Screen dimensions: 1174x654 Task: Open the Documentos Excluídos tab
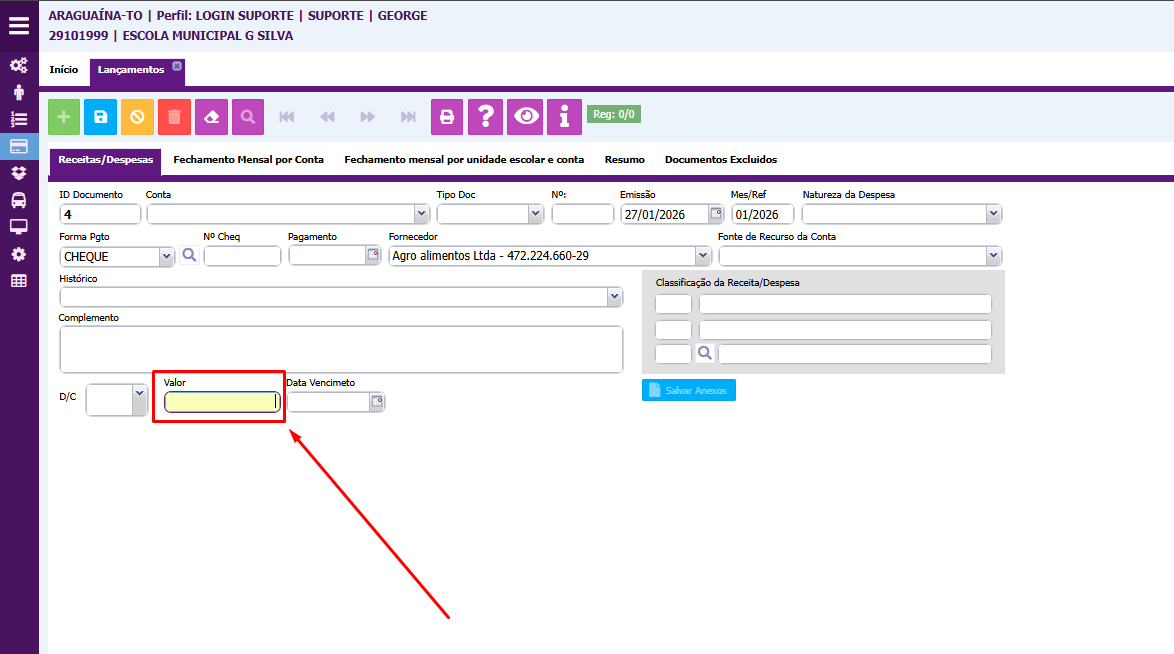pyautogui.click(x=720, y=160)
